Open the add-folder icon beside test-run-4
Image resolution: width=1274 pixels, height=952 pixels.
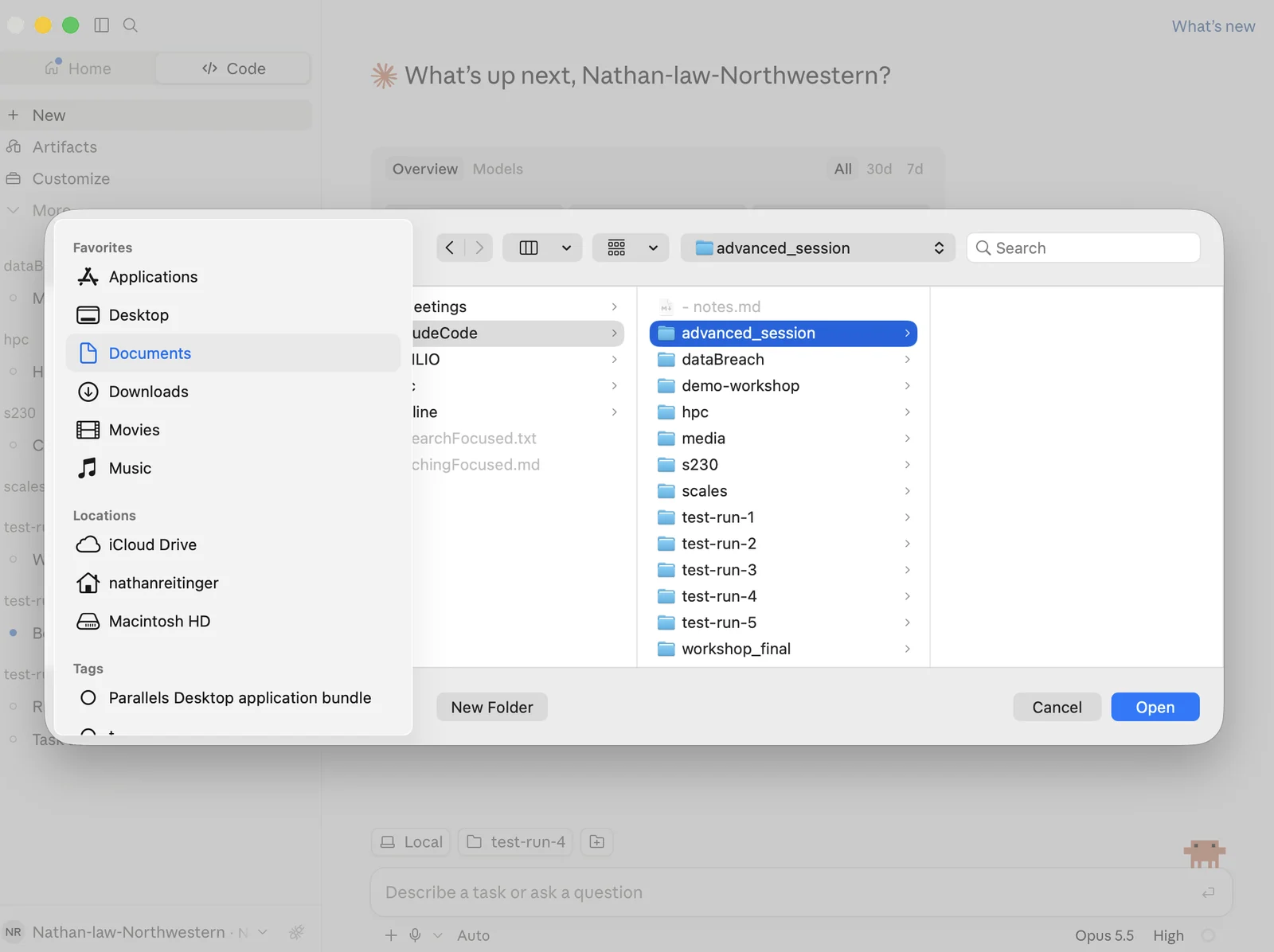click(597, 842)
